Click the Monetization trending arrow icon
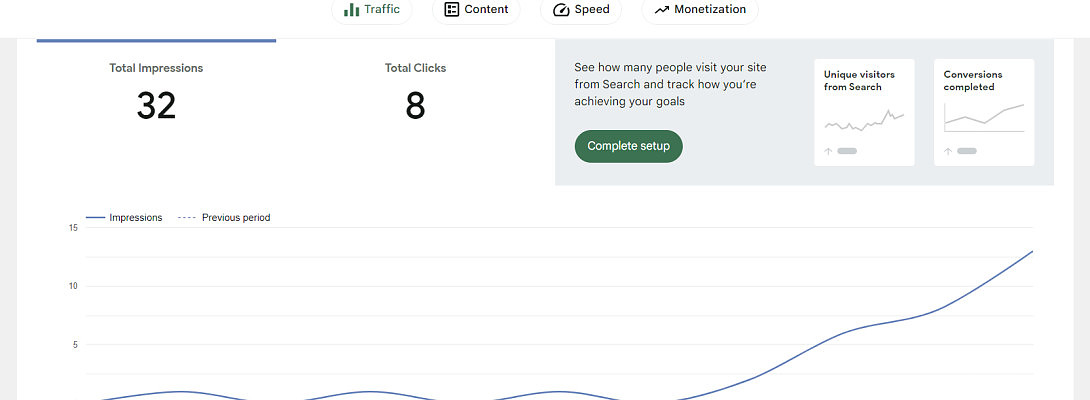1090x400 pixels. point(661,10)
